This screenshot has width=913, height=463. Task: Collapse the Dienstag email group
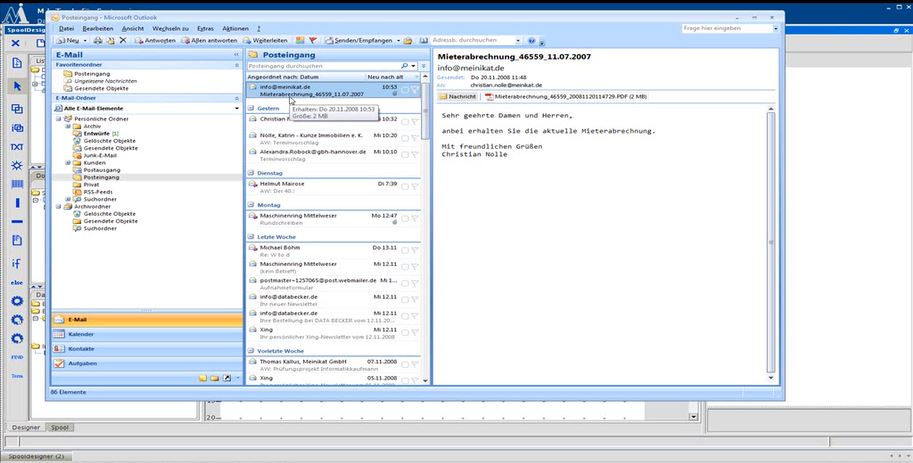(x=251, y=173)
